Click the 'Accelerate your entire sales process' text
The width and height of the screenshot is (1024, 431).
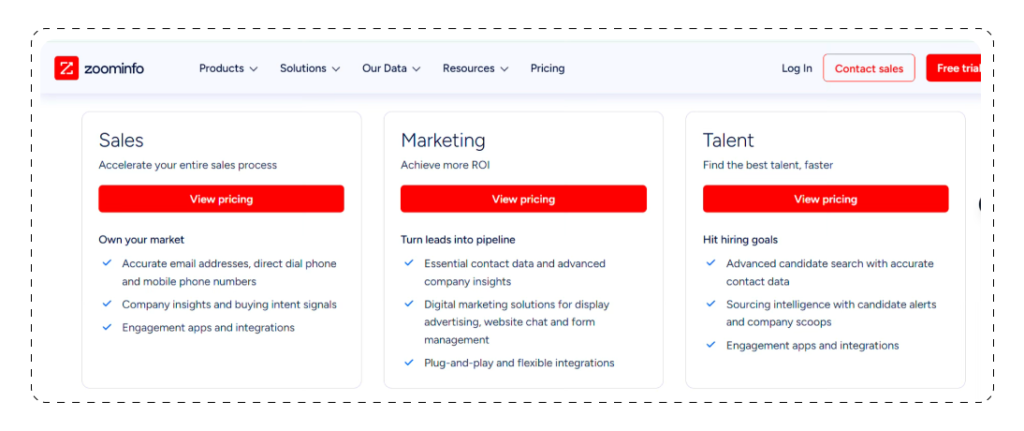coord(187,165)
